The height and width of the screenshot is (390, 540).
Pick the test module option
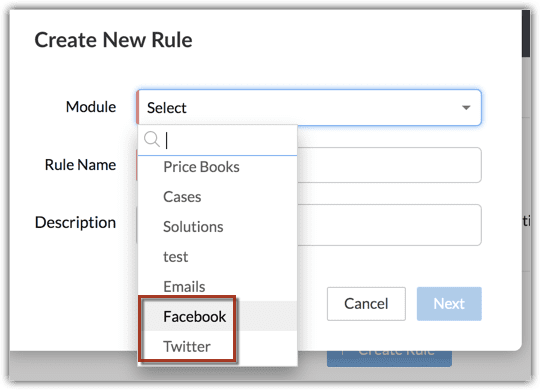point(217,257)
